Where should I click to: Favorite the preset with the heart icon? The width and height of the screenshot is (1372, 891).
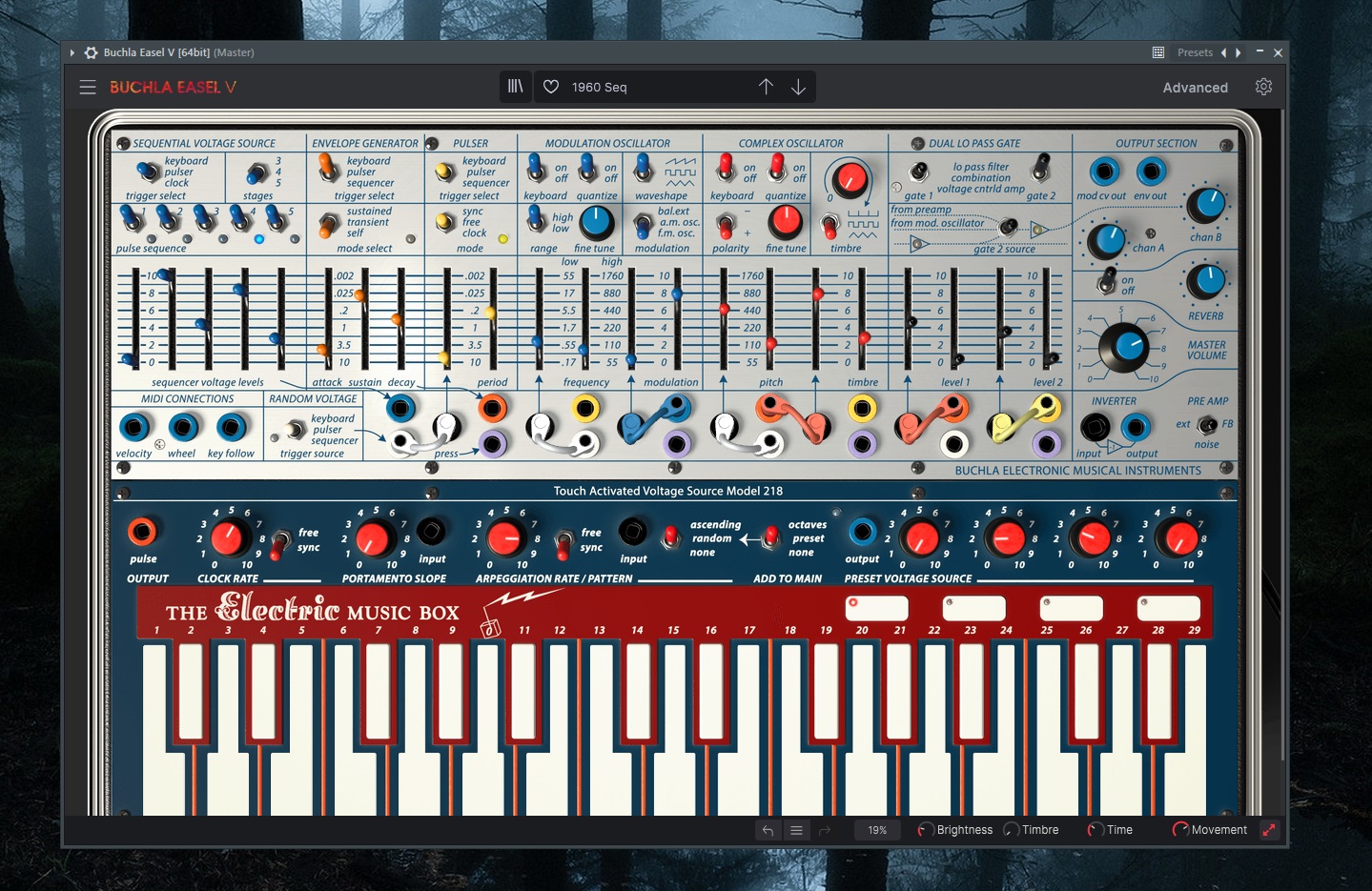[x=551, y=87]
